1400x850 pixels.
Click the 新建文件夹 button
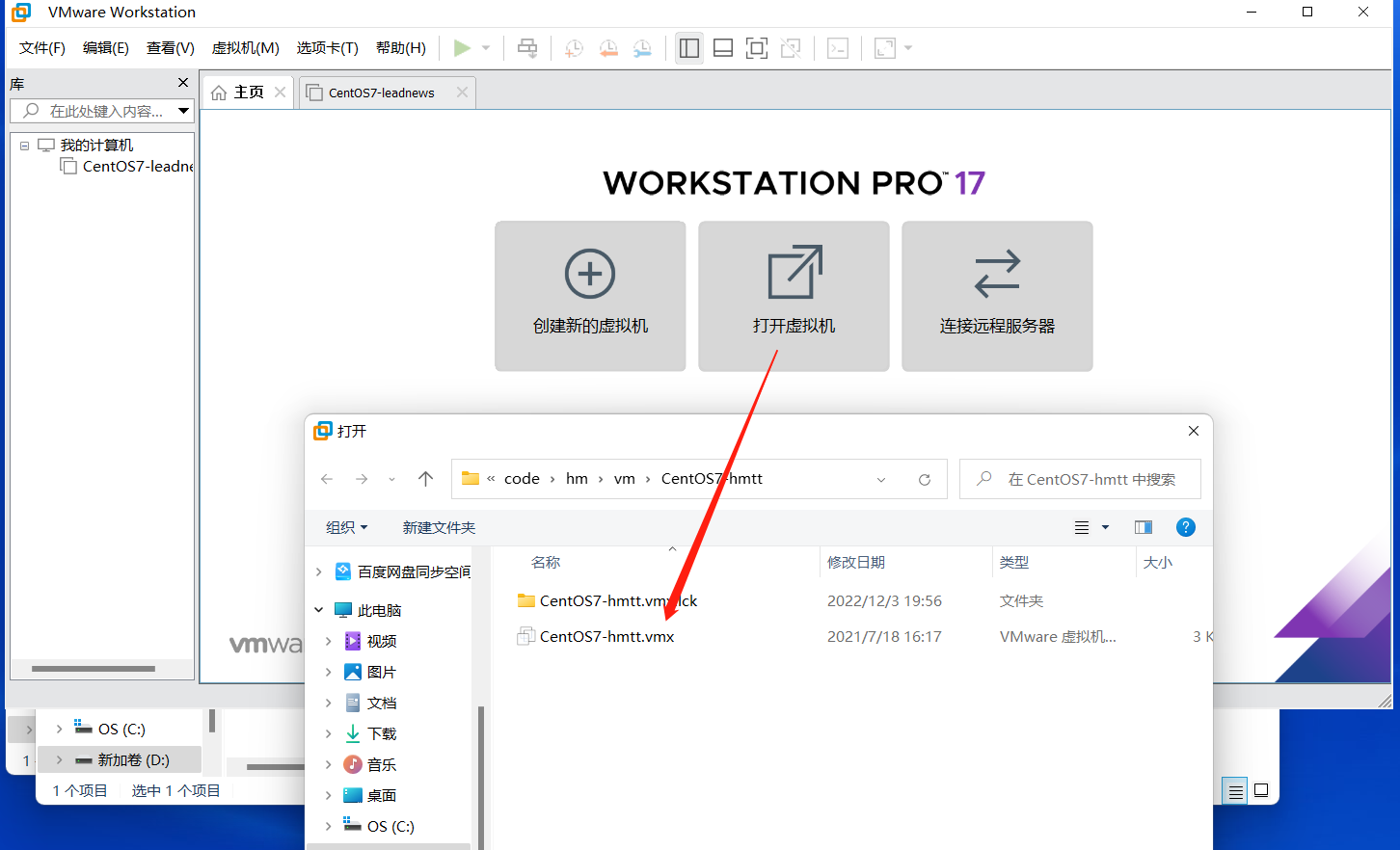pyautogui.click(x=439, y=527)
